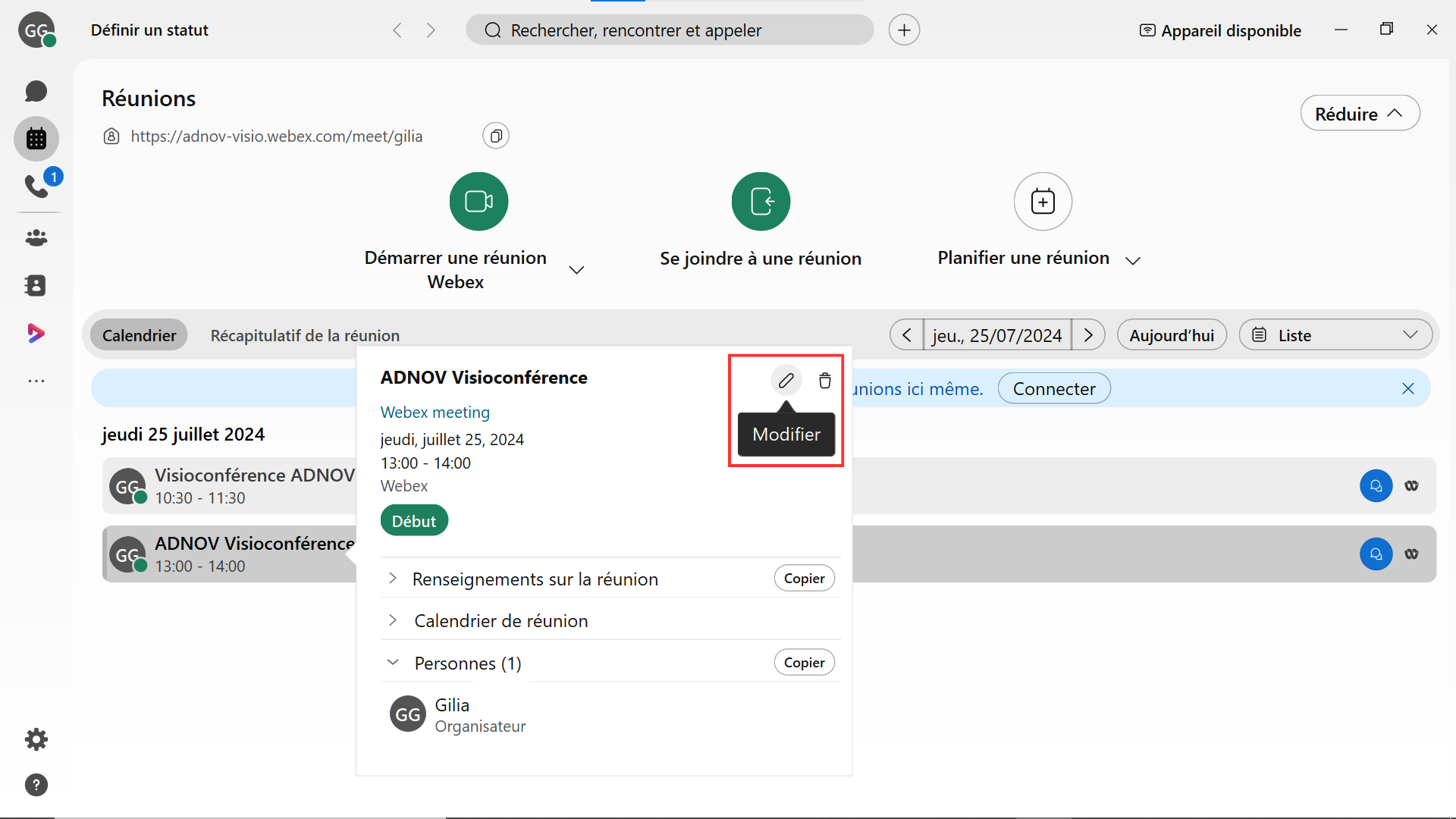Click Webex icon on the 10:30 meeting row
The width and height of the screenshot is (1456, 819).
pos(1411,486)
